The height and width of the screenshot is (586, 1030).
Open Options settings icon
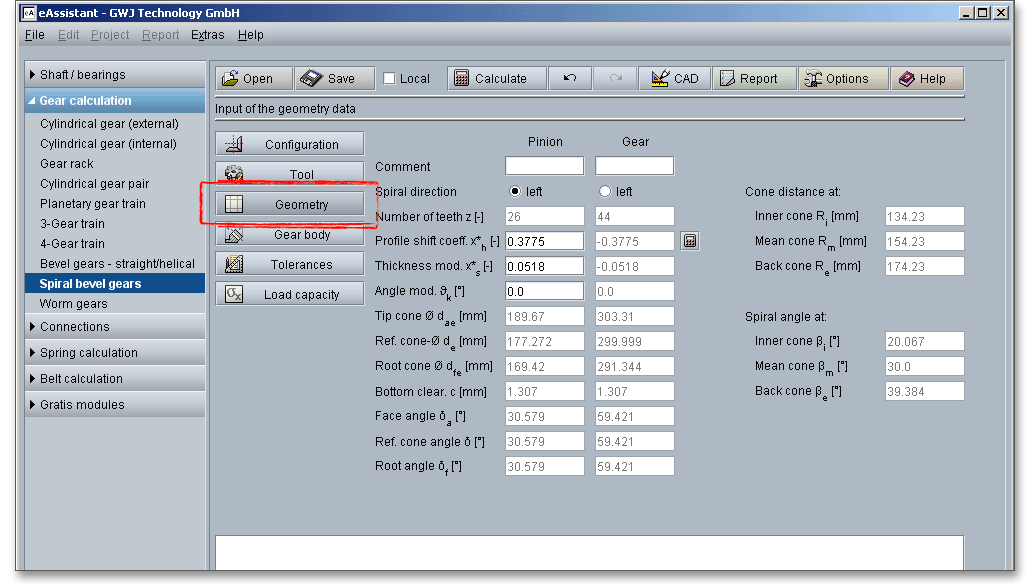click(812, 79)
